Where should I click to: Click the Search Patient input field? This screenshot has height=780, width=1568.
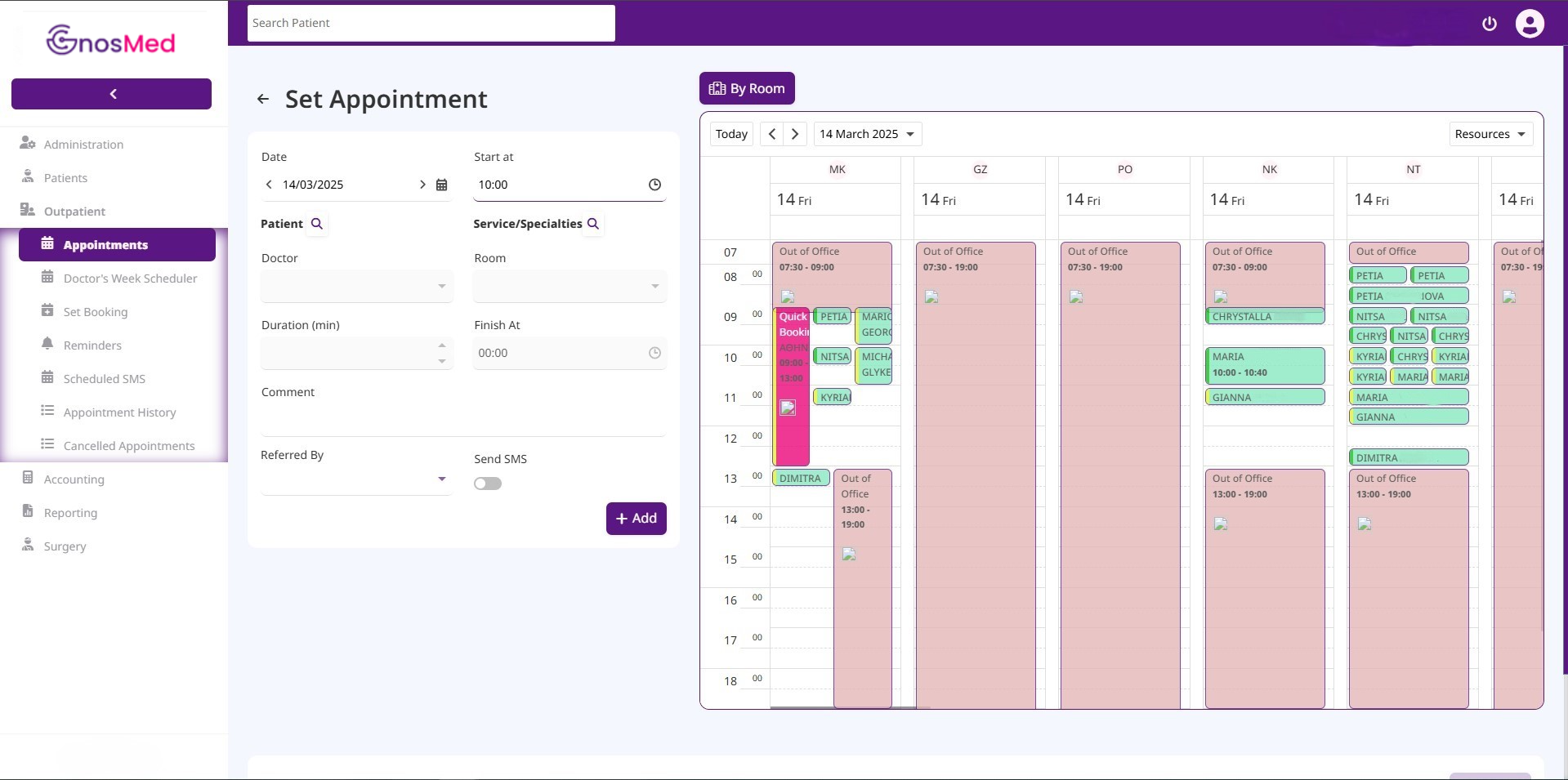coord(431,23)
